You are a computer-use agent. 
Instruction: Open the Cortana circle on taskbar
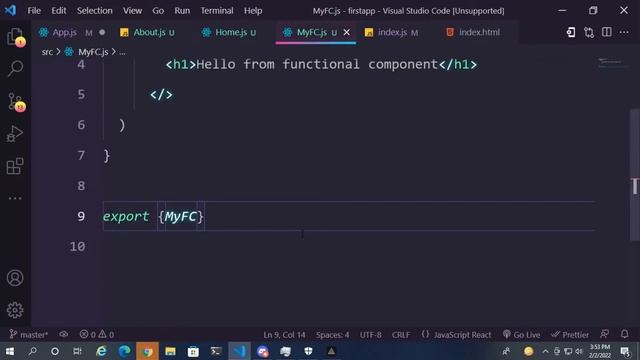coord(55,351)
